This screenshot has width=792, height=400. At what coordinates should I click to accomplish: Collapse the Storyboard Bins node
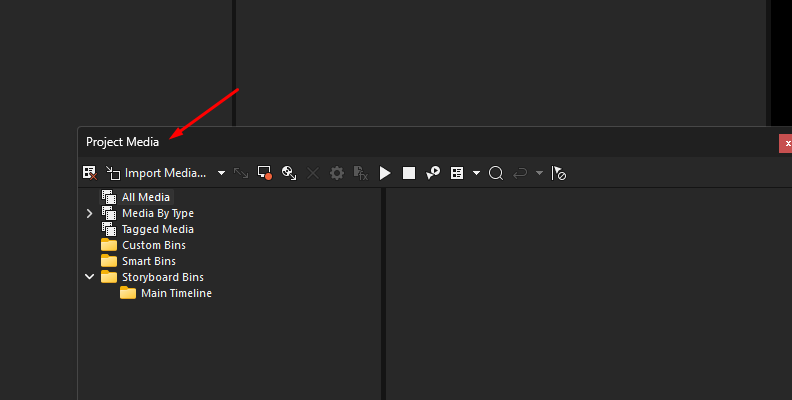(89, 277)
